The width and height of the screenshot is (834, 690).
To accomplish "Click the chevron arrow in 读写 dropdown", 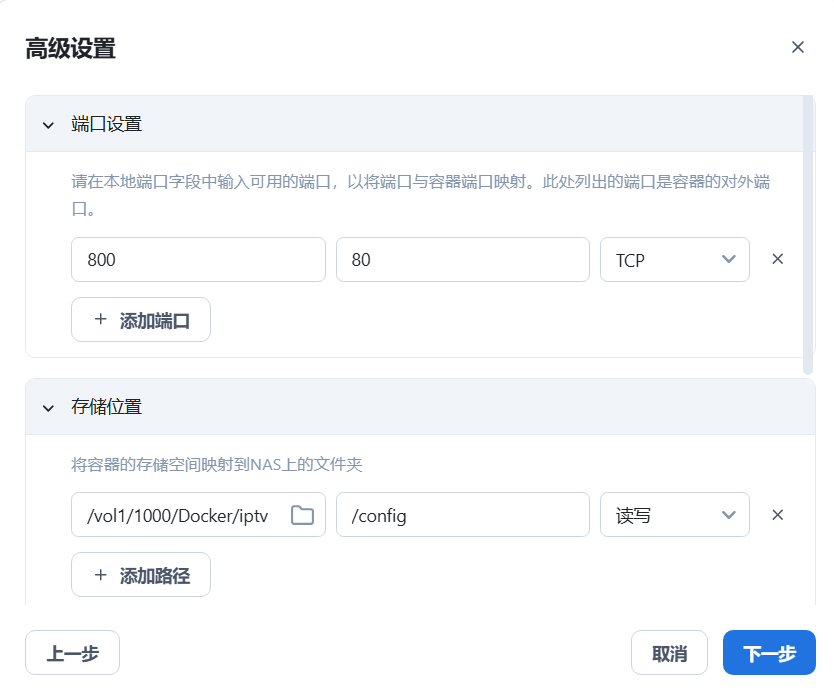I will pyautogui.click(x=729, y=514).
